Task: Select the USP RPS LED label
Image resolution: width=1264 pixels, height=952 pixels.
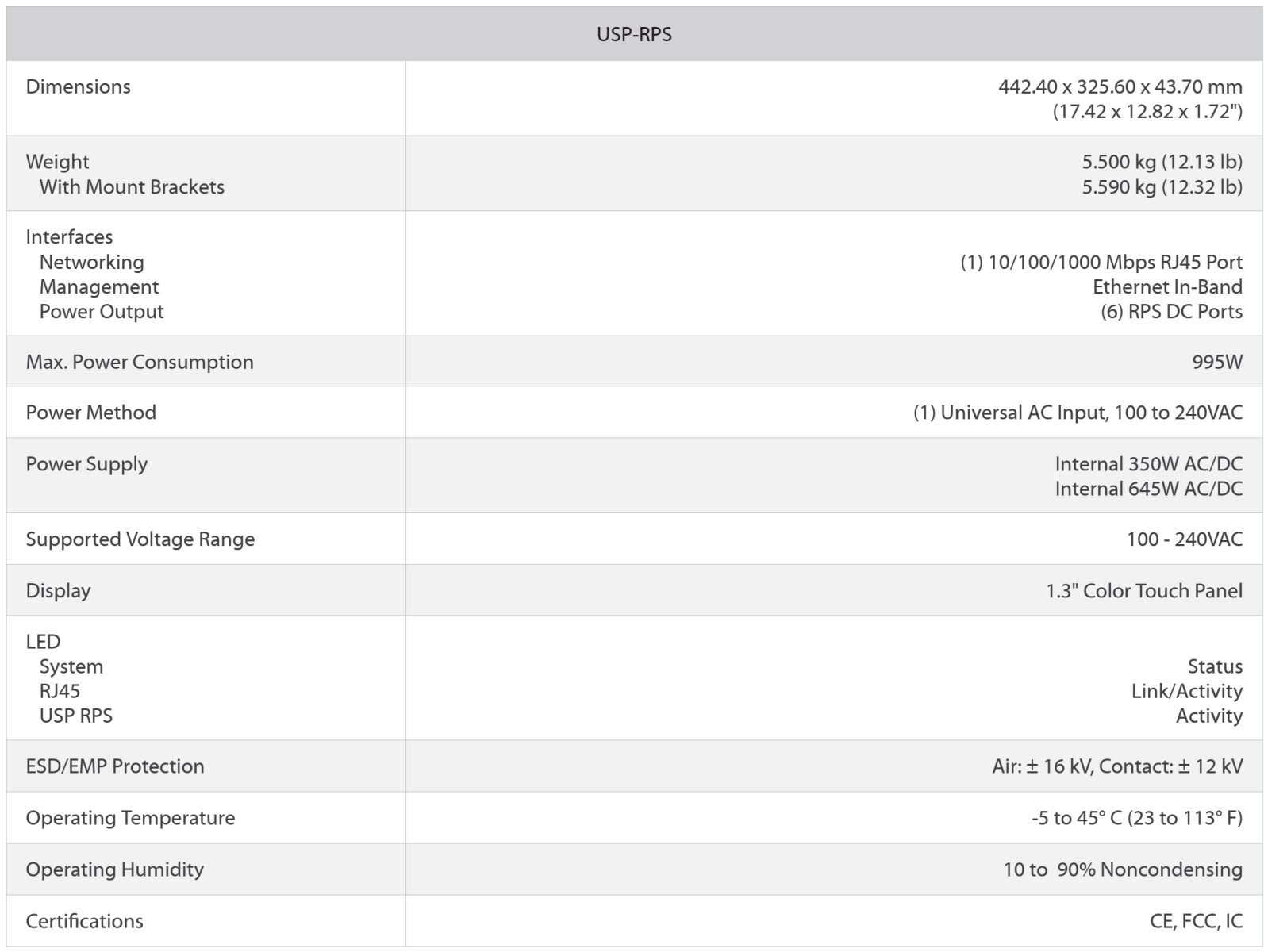Action: 76,716
